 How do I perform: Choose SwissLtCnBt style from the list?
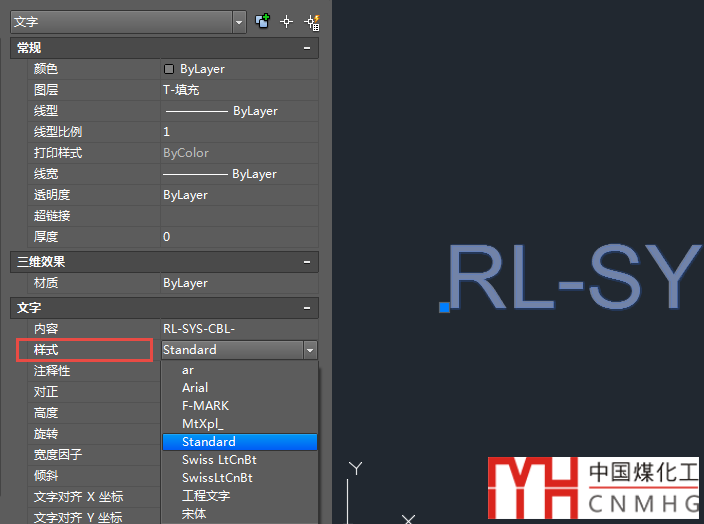pyautogui.click(x=217, y=478)
